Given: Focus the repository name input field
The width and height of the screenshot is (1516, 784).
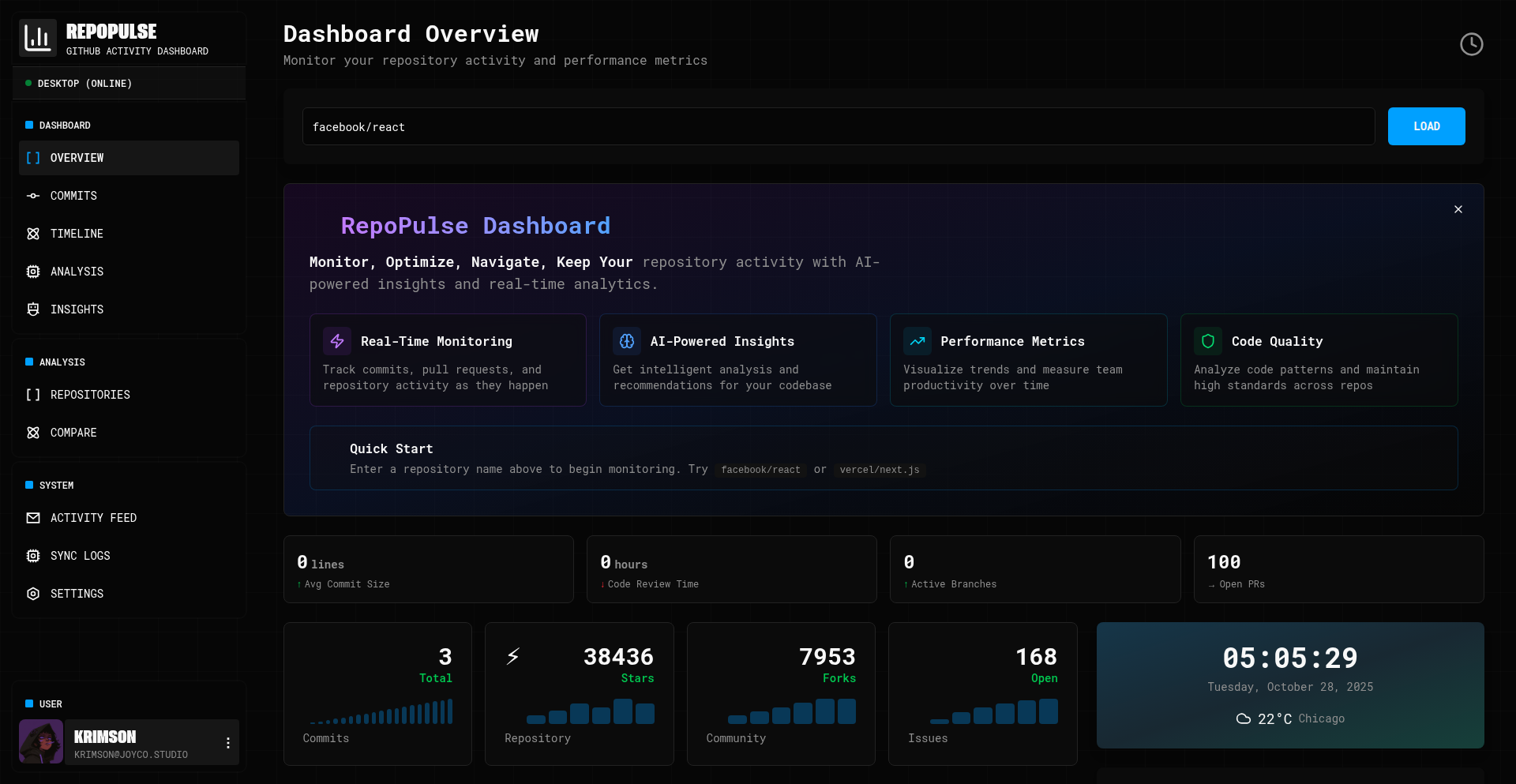Looking at the screenshot, I should coord(838,126).
